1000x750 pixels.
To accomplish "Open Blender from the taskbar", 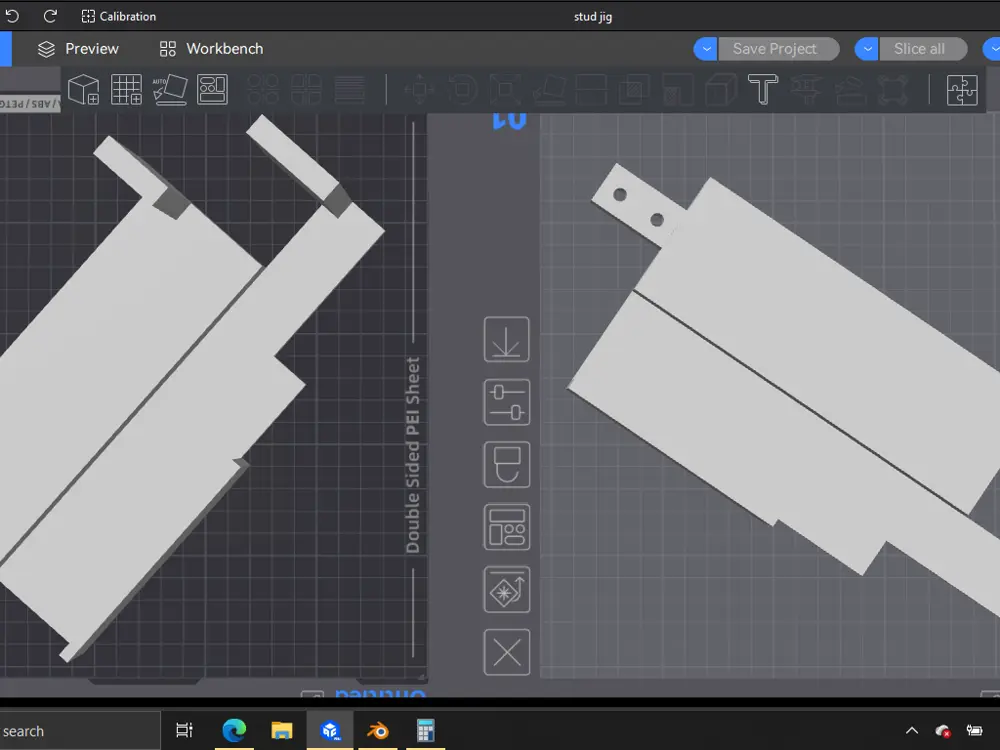I will (x=378, y=730).
